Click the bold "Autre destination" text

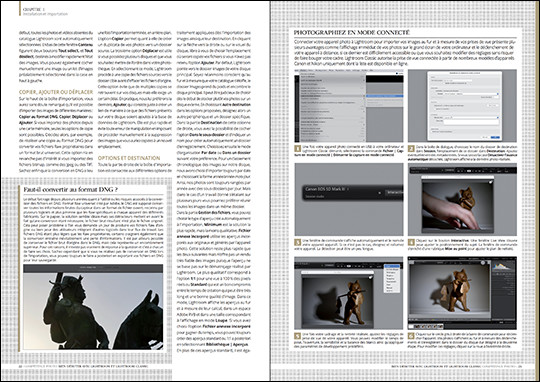pyautogui.click(x=236, y=104)
